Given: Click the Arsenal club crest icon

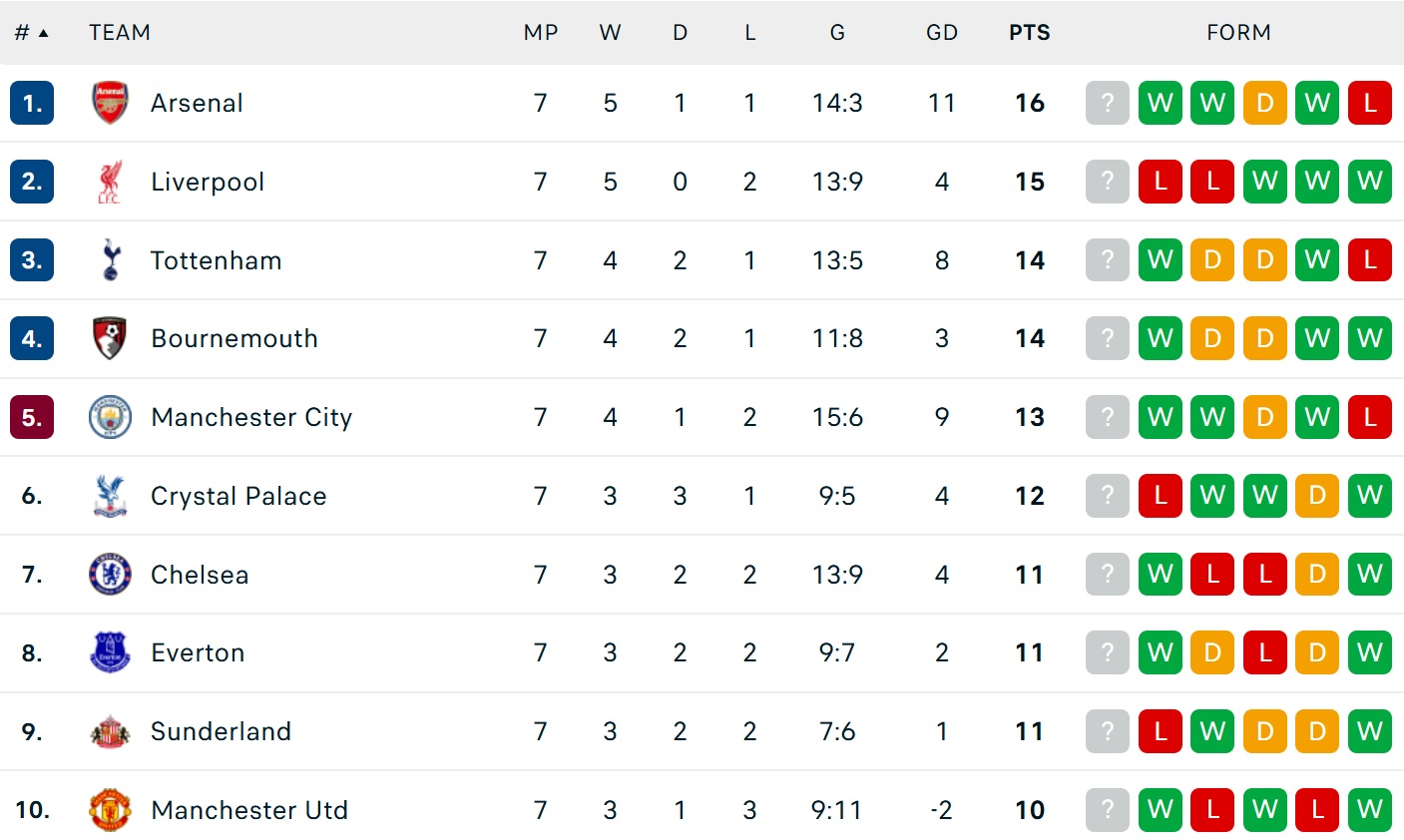Looking at the screenshot, I should [x=110, y=103].
